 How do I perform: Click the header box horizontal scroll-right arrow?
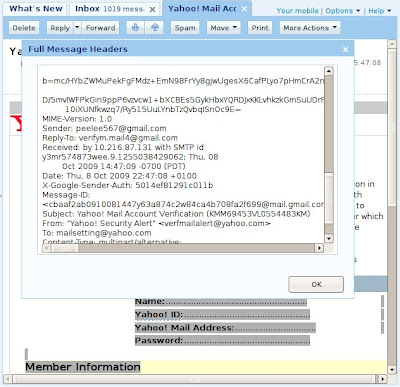(x=319, y=248)
